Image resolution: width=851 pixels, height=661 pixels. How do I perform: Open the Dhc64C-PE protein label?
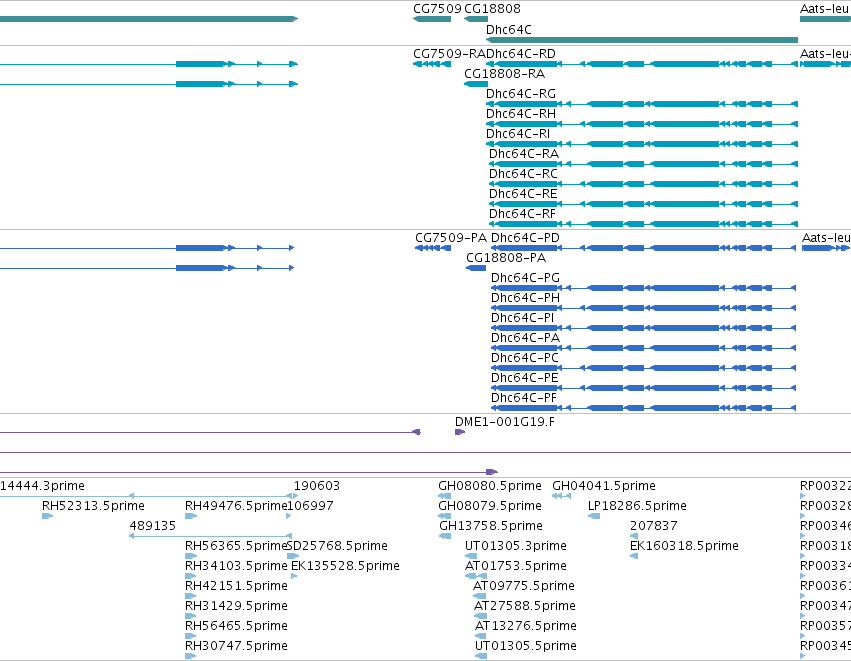tap(524, 378)
